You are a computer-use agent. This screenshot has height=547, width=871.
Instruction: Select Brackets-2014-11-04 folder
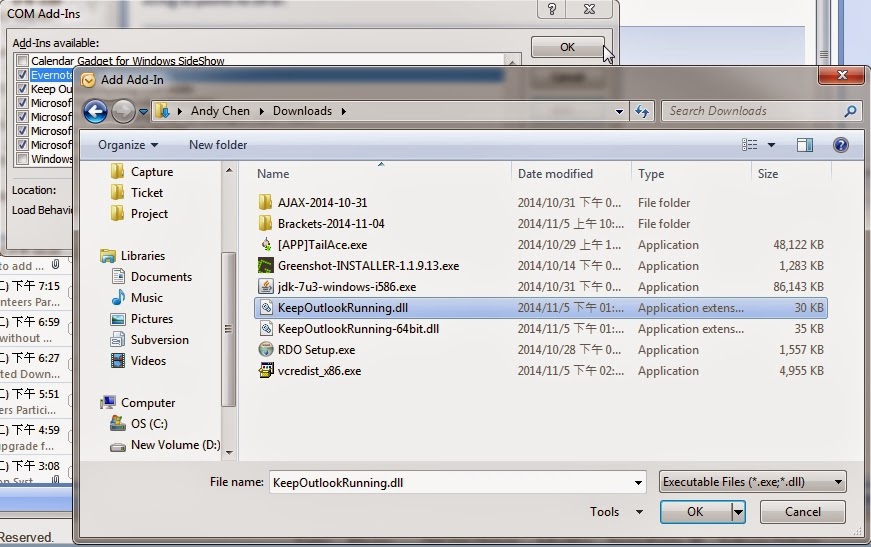click(331, 224)
